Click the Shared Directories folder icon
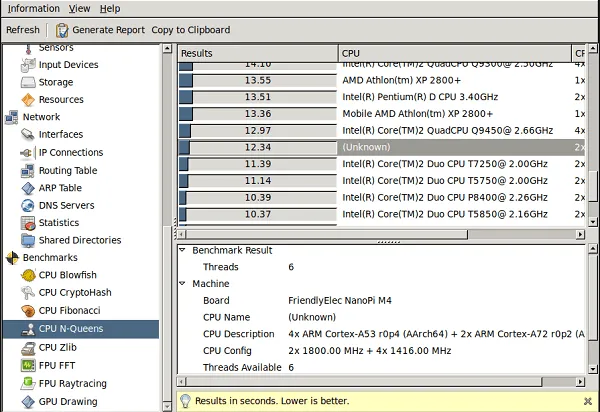Screen dimensions: 600x412 28,240
